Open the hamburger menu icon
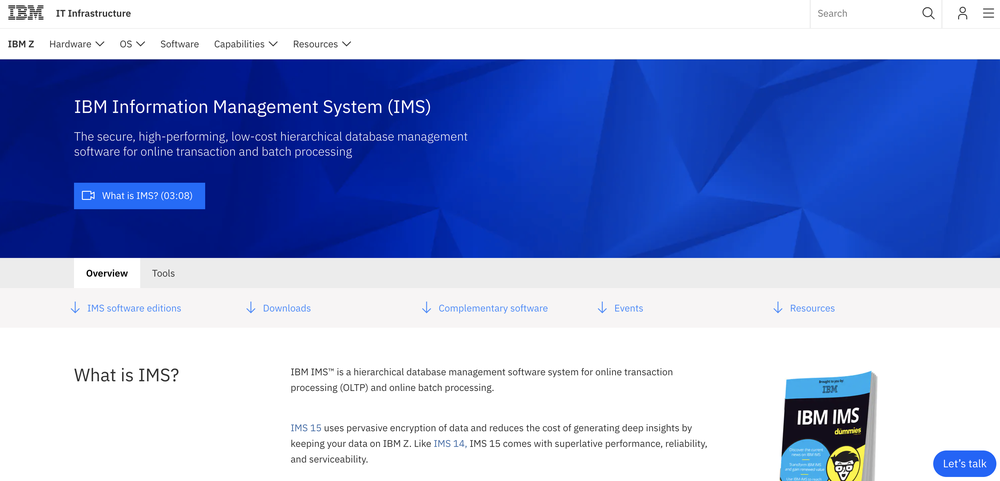This screenshot has height=481, width=1000. (x=988, y=14)
